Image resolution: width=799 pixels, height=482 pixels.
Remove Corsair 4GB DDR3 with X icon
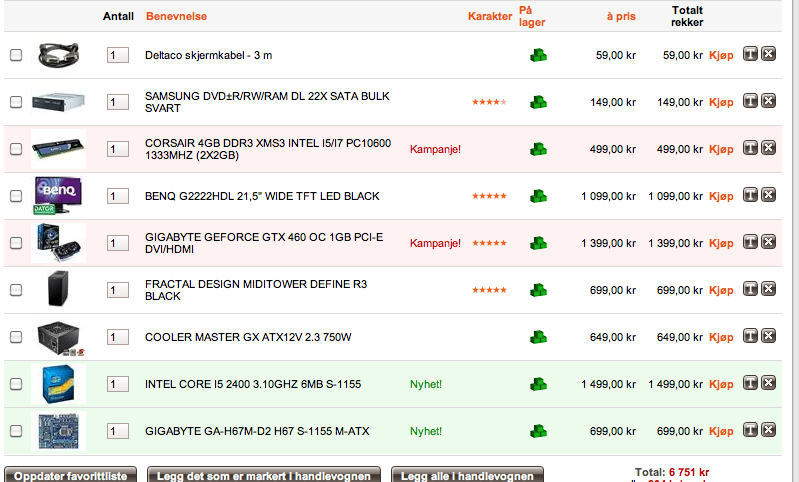click(x=768, y=148)
